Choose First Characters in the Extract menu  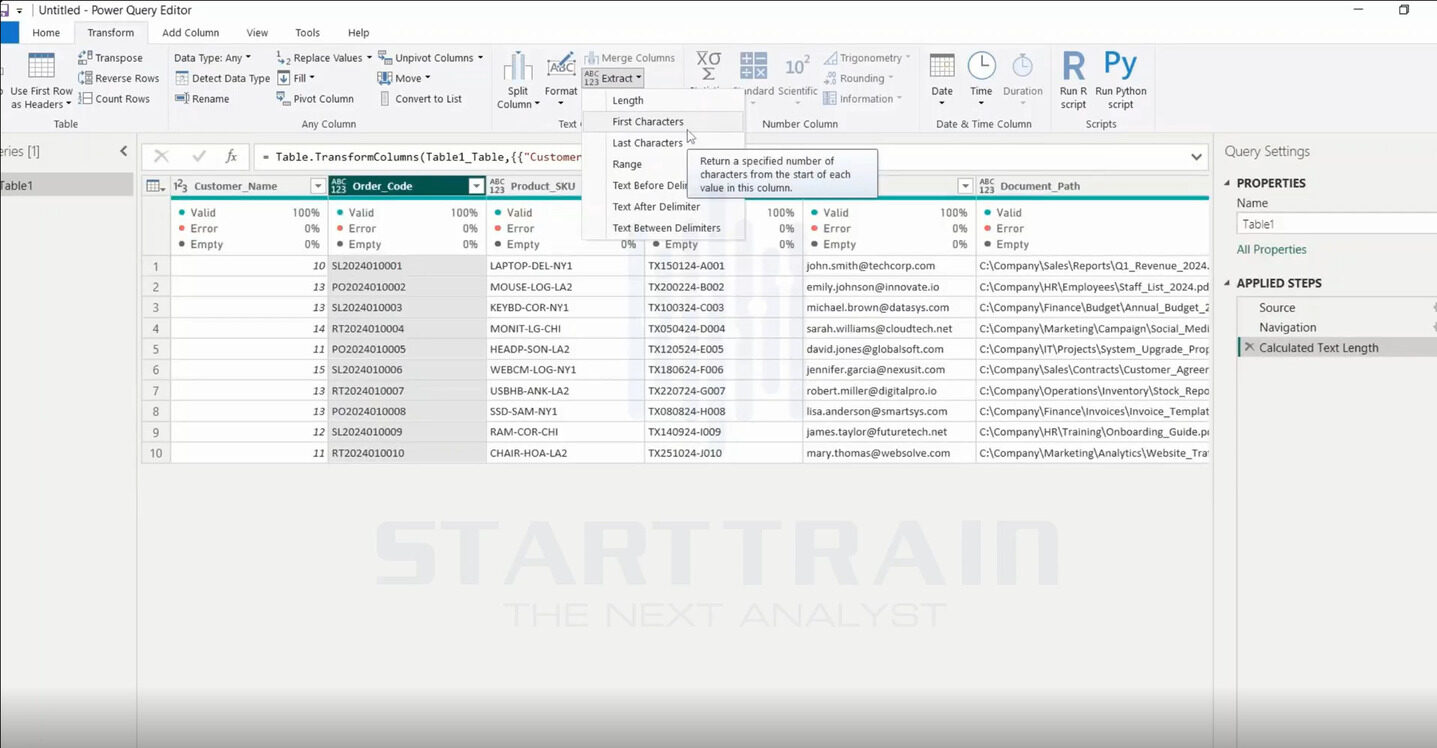coord(664,122)
